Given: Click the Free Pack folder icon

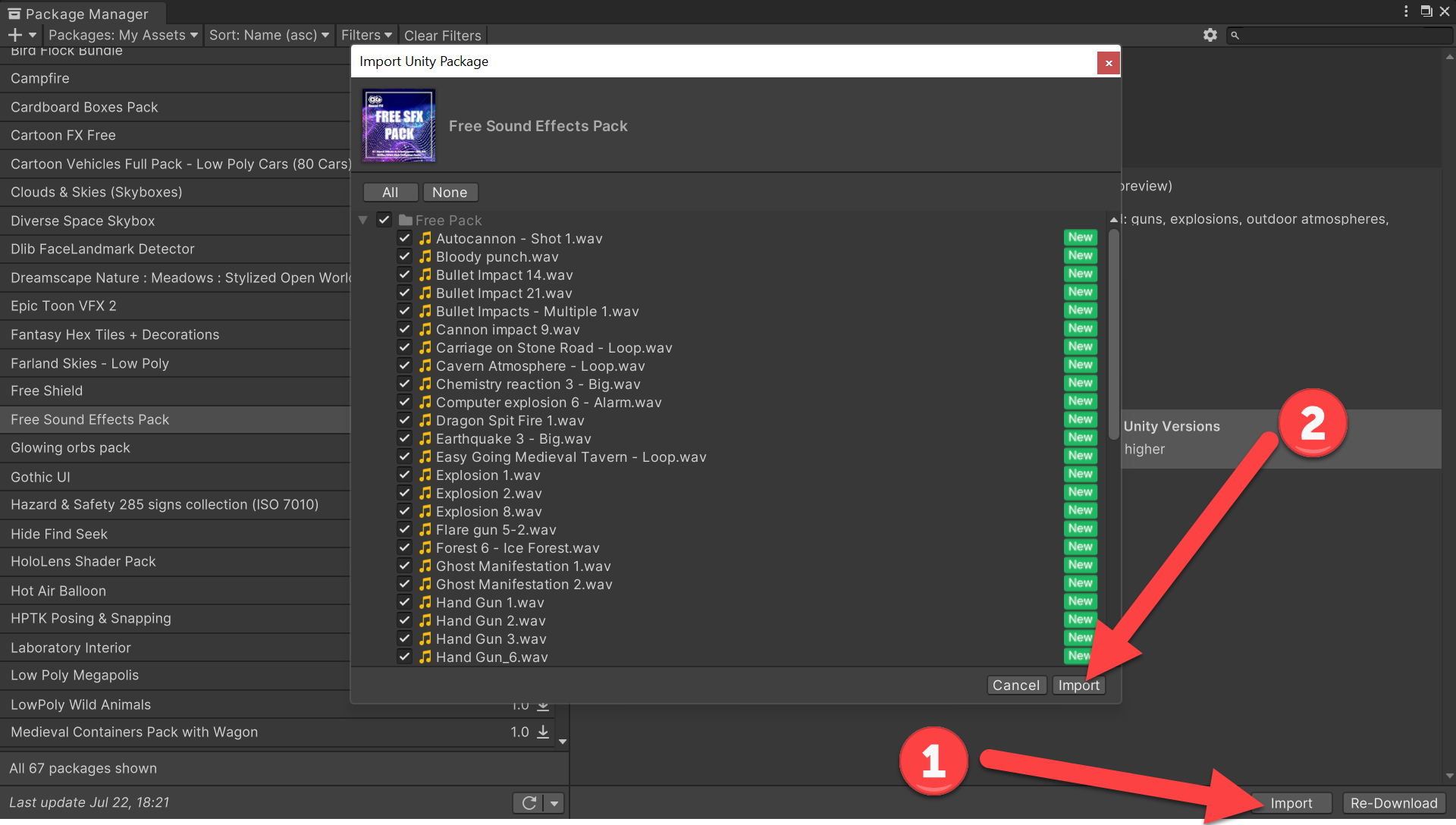Looking at the screenshot, I should tap(406, 220).
